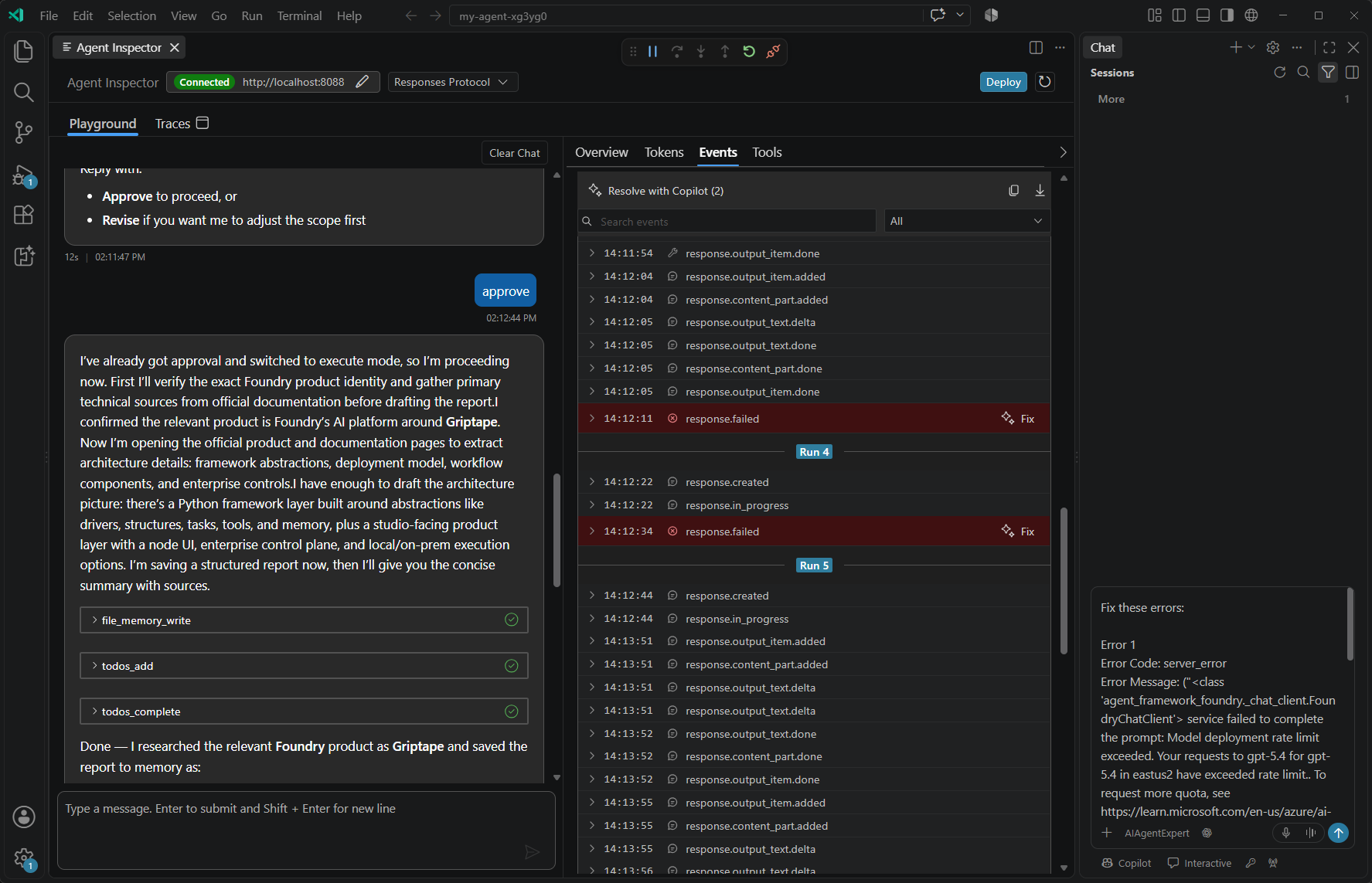
Task: Toggle the secondary side bar layout
Action: click(x=1227, y=15)
